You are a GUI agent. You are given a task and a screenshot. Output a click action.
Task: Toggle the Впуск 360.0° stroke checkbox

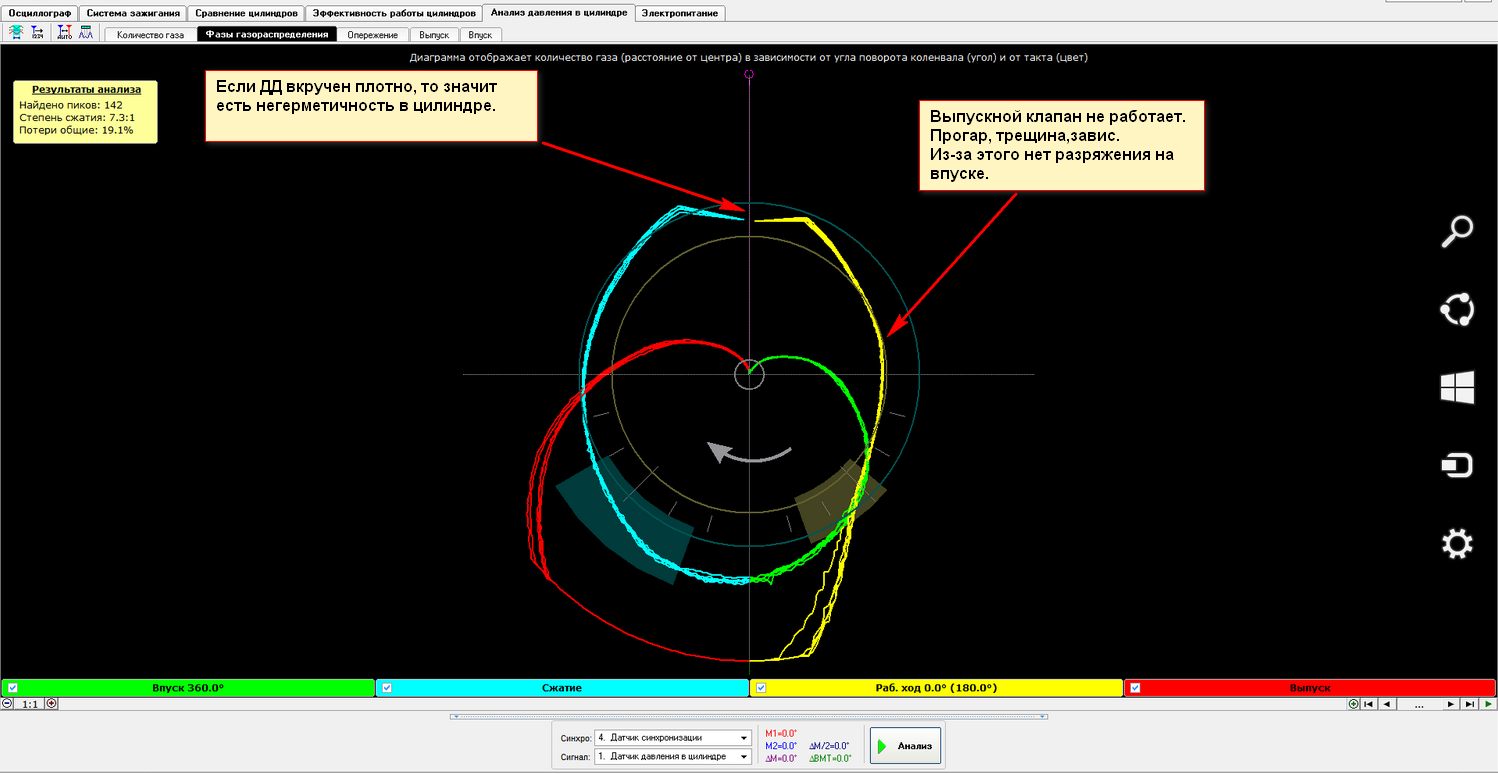[11, 688]
